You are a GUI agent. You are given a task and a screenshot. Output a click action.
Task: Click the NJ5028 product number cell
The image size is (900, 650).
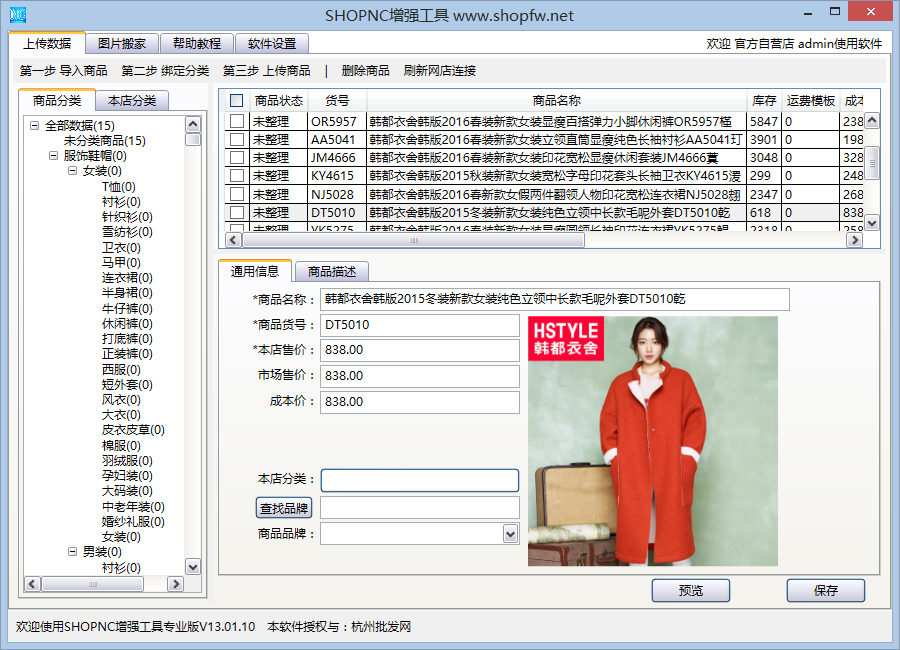pos(337,195)
